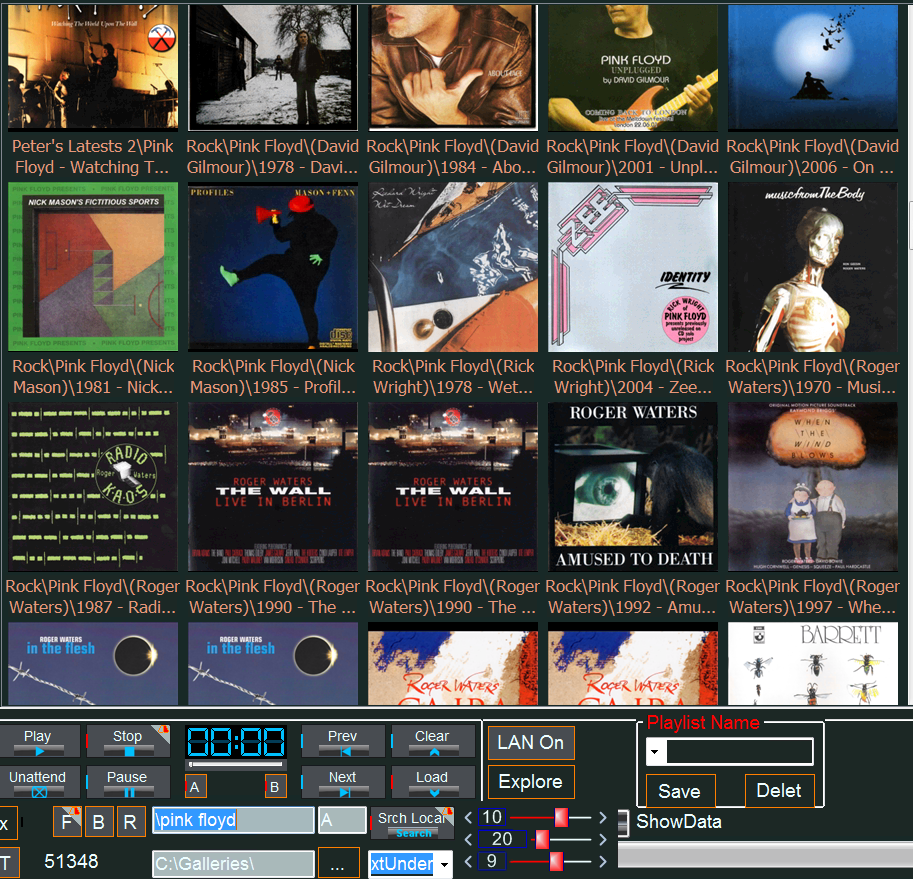This screenshot has width=913, height=879.
Task: Open David Gilmour 2001 Unplugged album
Action: [x=633, y=66]
